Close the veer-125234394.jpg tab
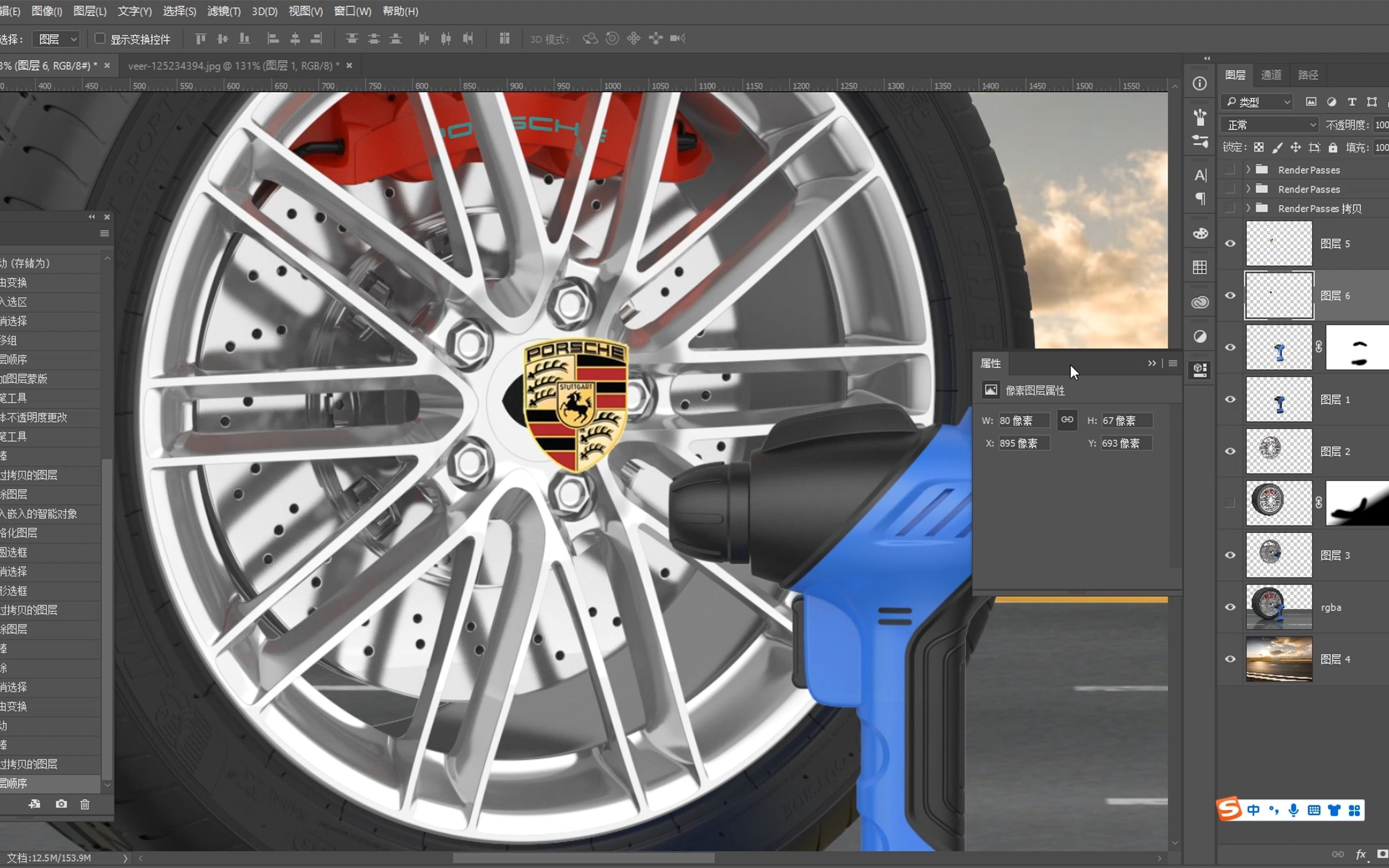This screenshot has height=868, width=1389. (x=349, y=66)
